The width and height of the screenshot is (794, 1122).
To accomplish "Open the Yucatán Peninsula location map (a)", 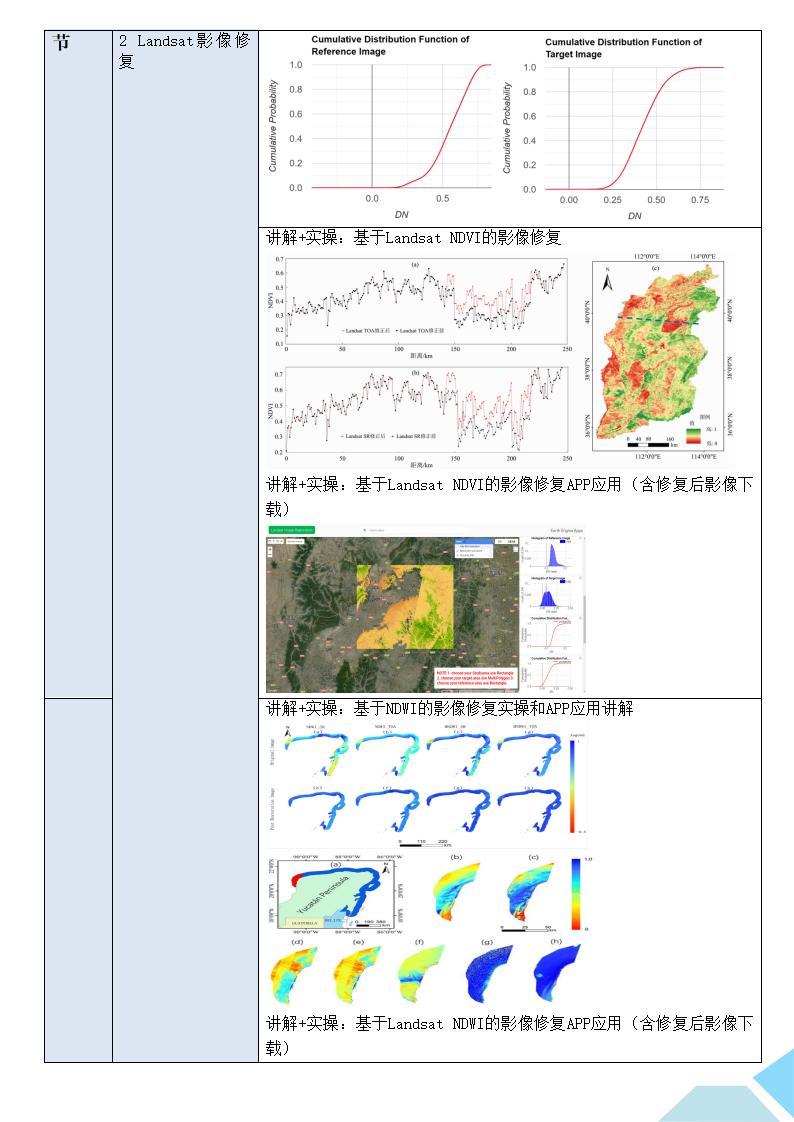I will 336,895.
